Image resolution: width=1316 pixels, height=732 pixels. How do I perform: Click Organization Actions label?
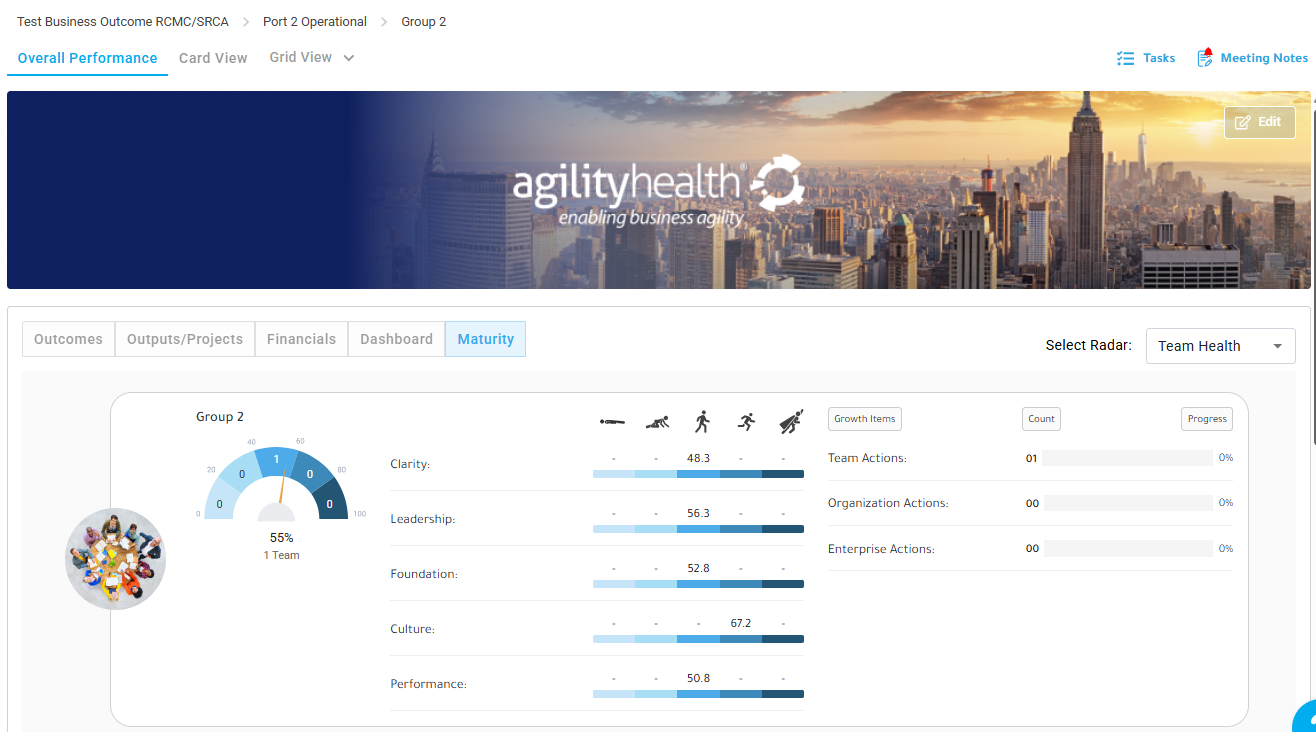(x=888, y=503)
